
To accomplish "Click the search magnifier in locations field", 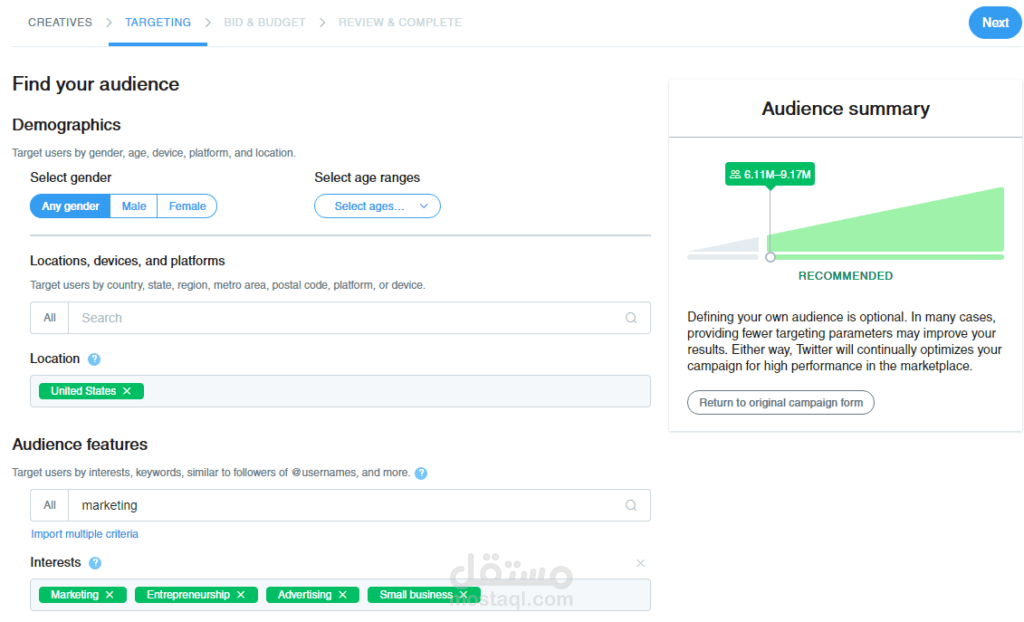I will point(631,317).
